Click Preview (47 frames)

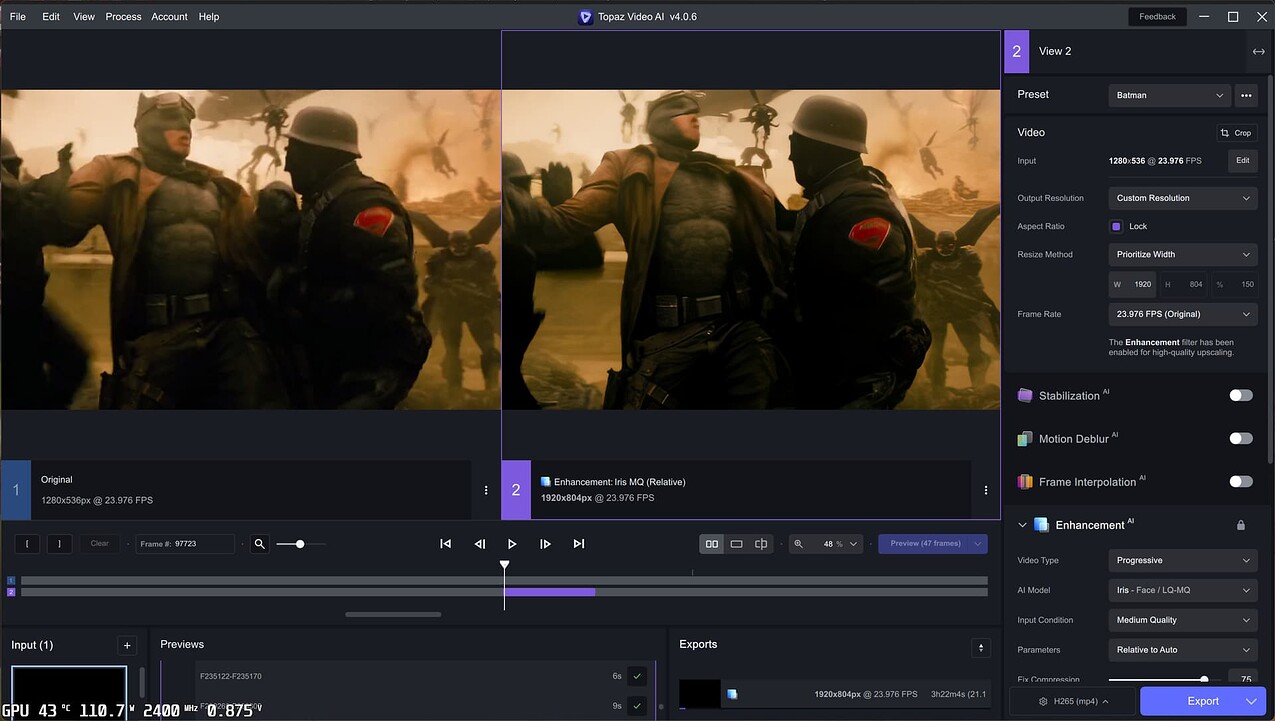click(x=925, y=543)
